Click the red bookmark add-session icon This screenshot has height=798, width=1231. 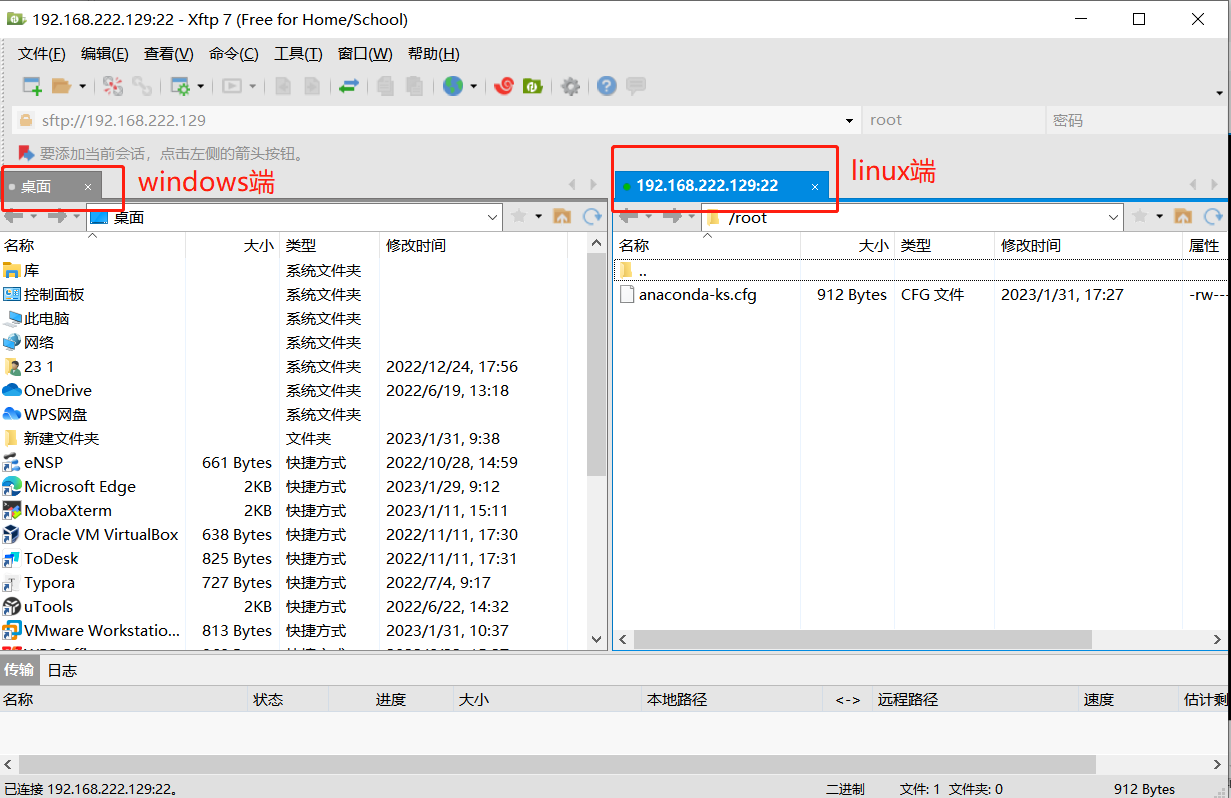point(26,154)
